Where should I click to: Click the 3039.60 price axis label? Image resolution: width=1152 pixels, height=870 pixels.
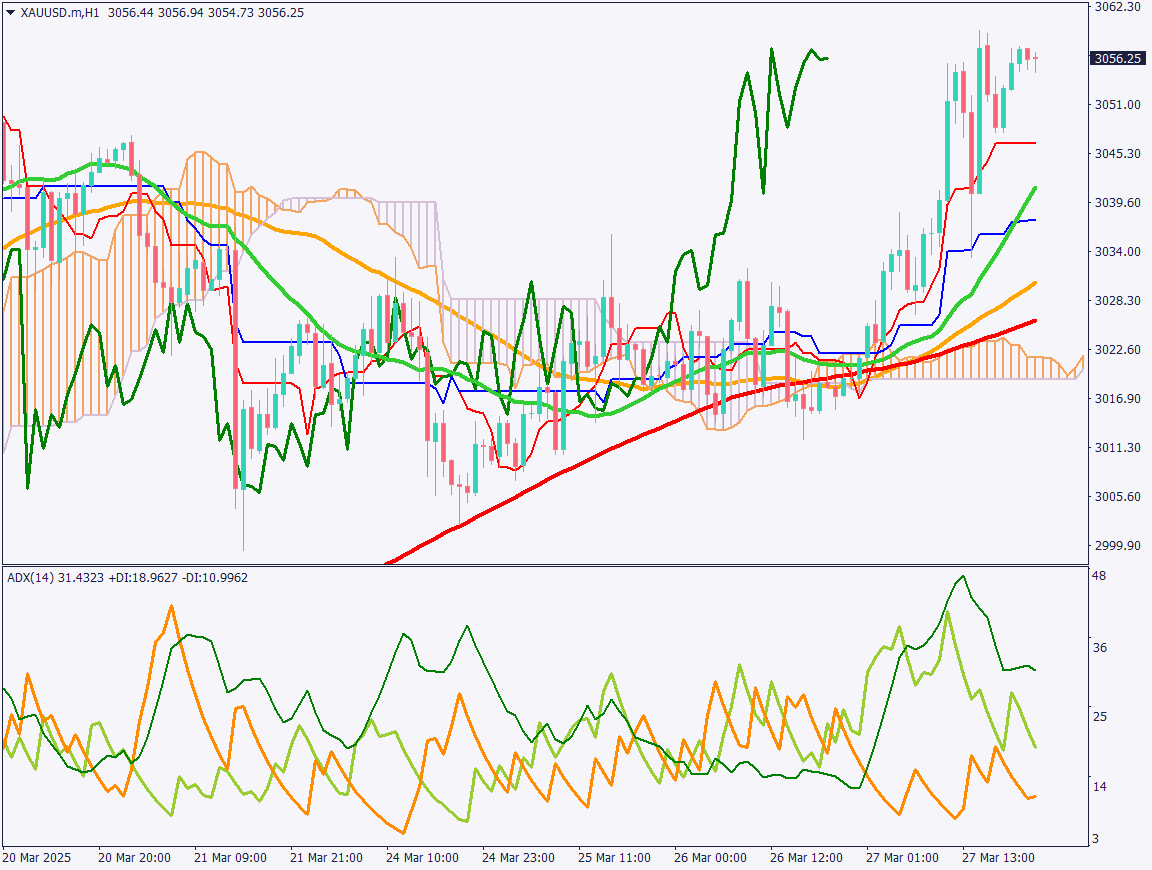tap(1117, 203)
